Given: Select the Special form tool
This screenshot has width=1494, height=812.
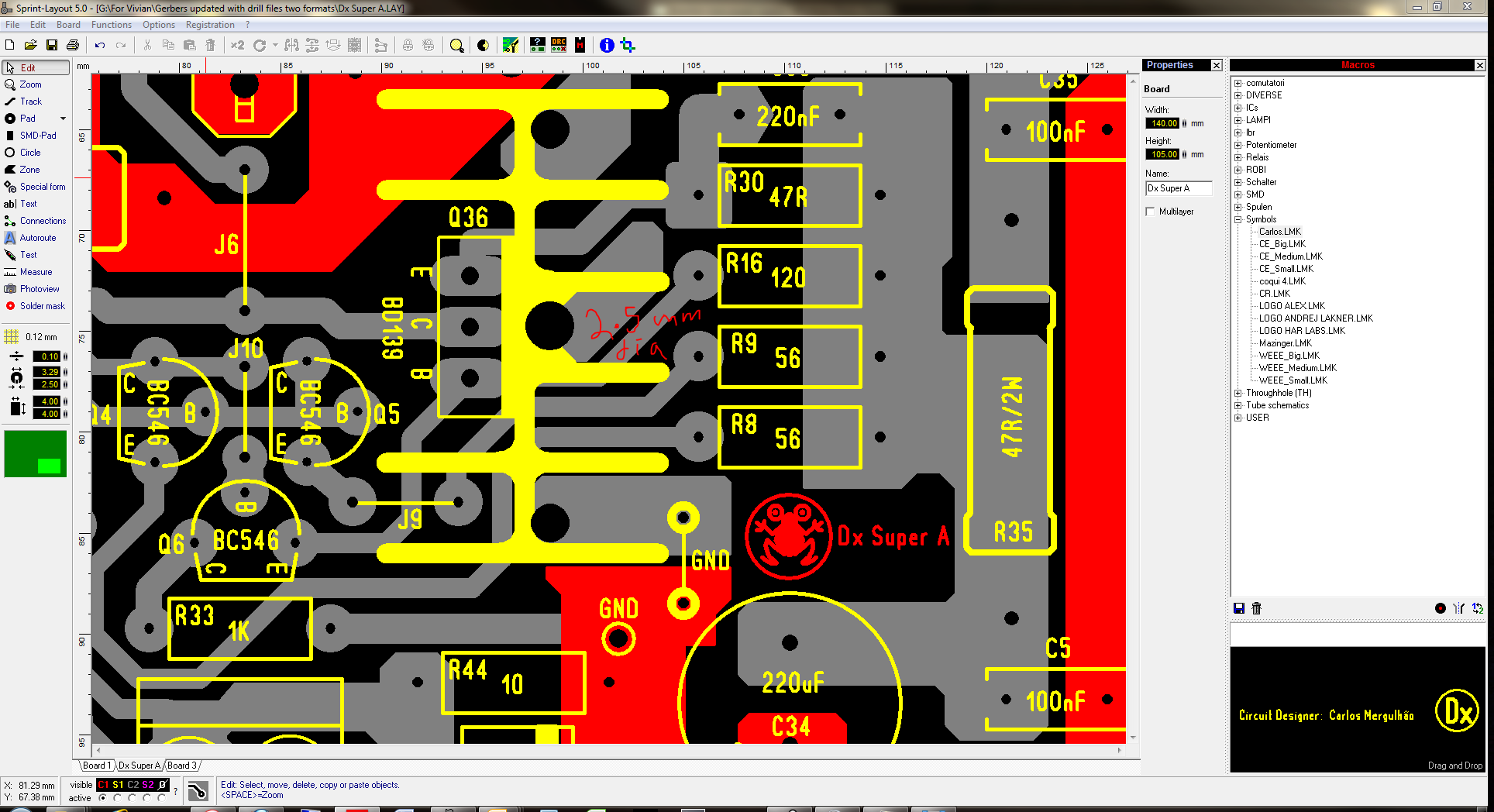Looking at the screenshot, I should (x=36, y=187).
